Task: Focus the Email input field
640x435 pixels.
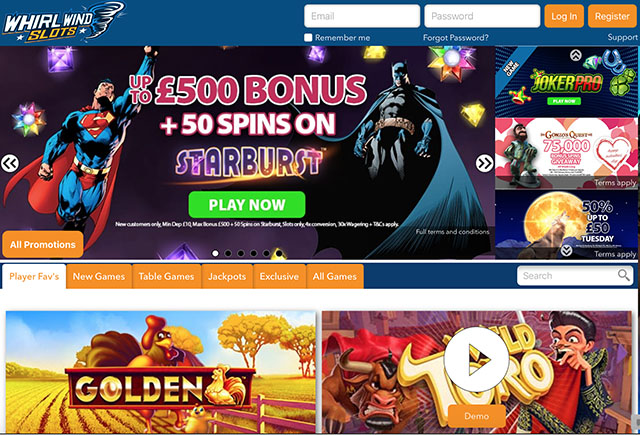Action: 362,16
